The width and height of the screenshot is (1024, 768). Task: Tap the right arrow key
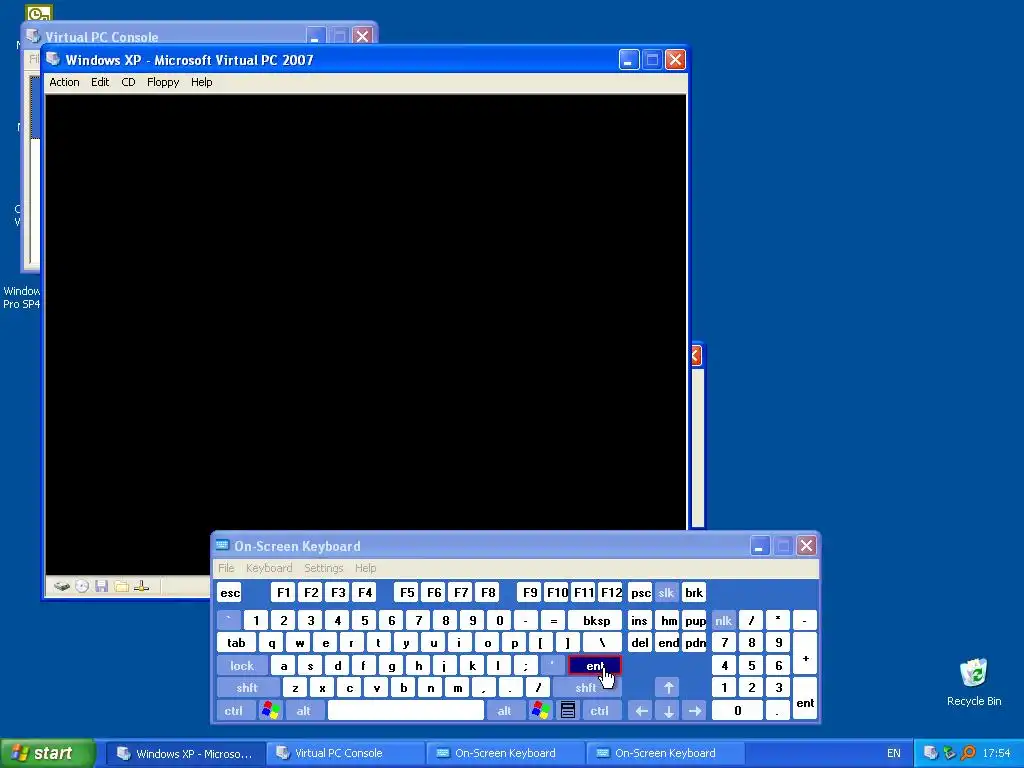695,711
